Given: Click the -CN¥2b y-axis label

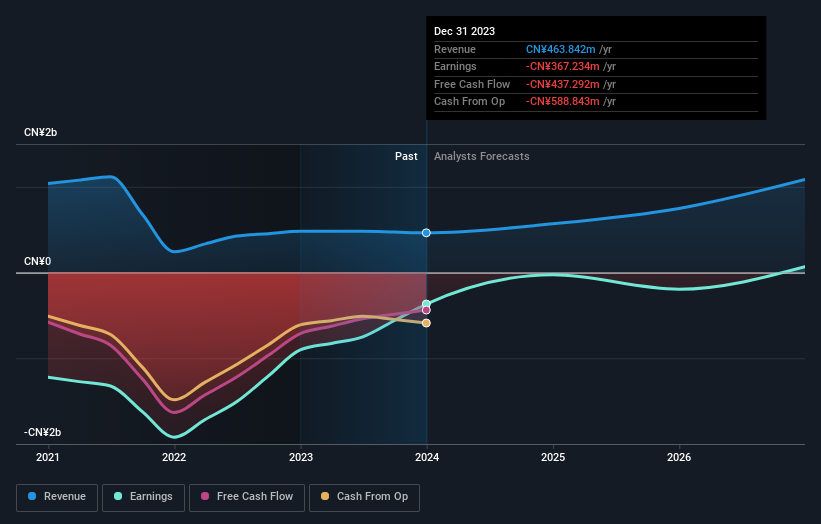Looking at the screenshot, I should [x=42, y=432].
